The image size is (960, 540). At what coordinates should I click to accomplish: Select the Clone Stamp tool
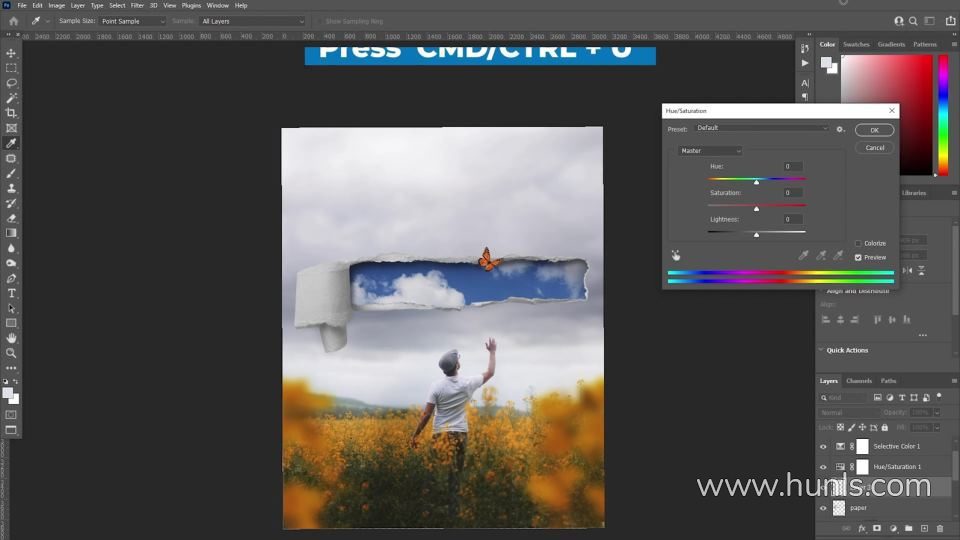(x=11, y=188)
